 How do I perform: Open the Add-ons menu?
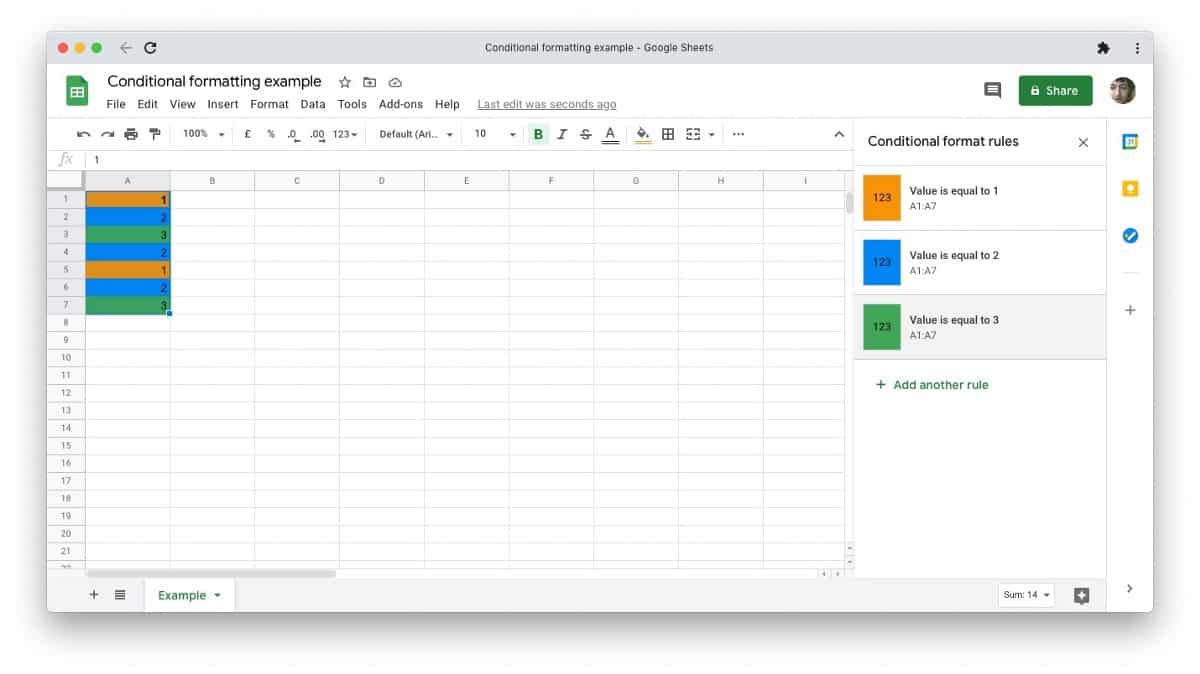coord(400,103)
